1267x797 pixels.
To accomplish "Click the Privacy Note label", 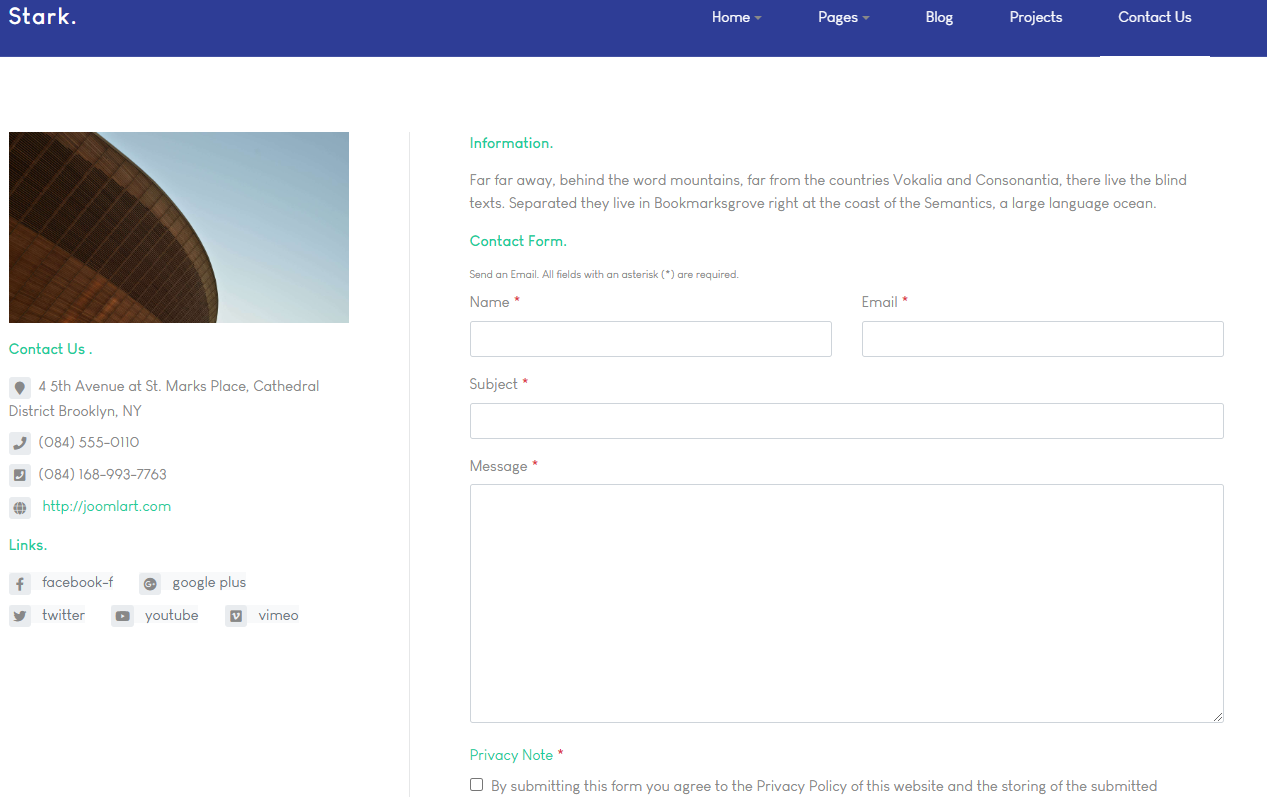I will (511, 755).
